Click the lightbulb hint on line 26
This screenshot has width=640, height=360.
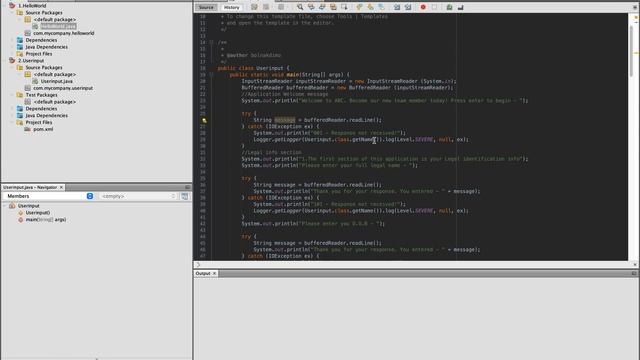point(204,120)
